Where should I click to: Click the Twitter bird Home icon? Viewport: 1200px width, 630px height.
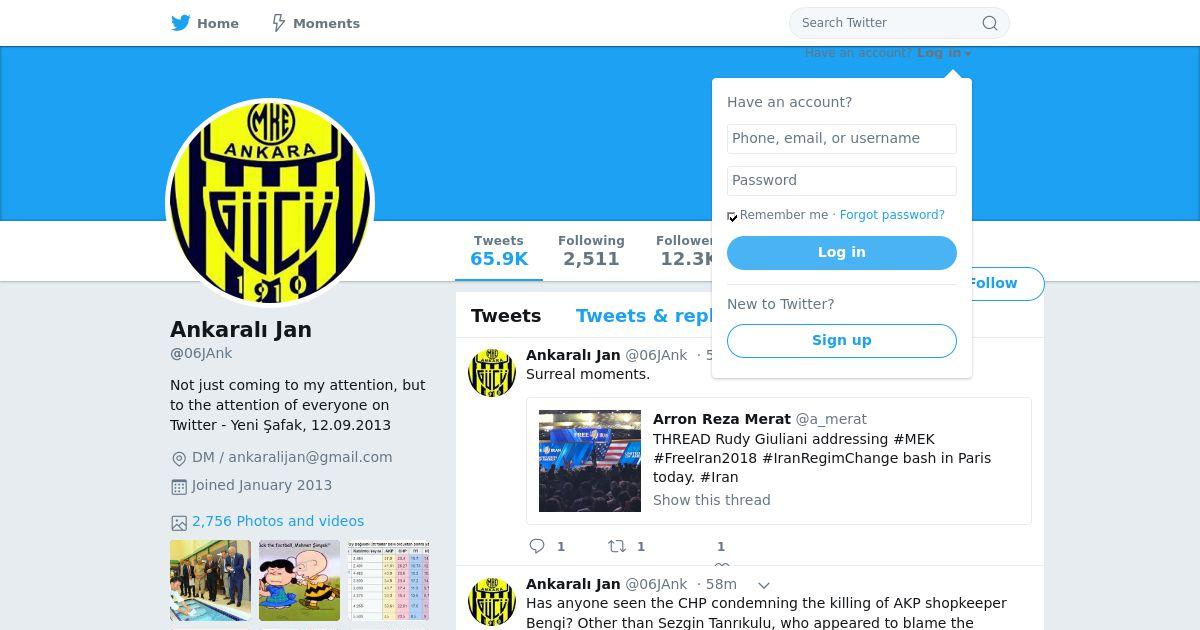coord(181,23)
